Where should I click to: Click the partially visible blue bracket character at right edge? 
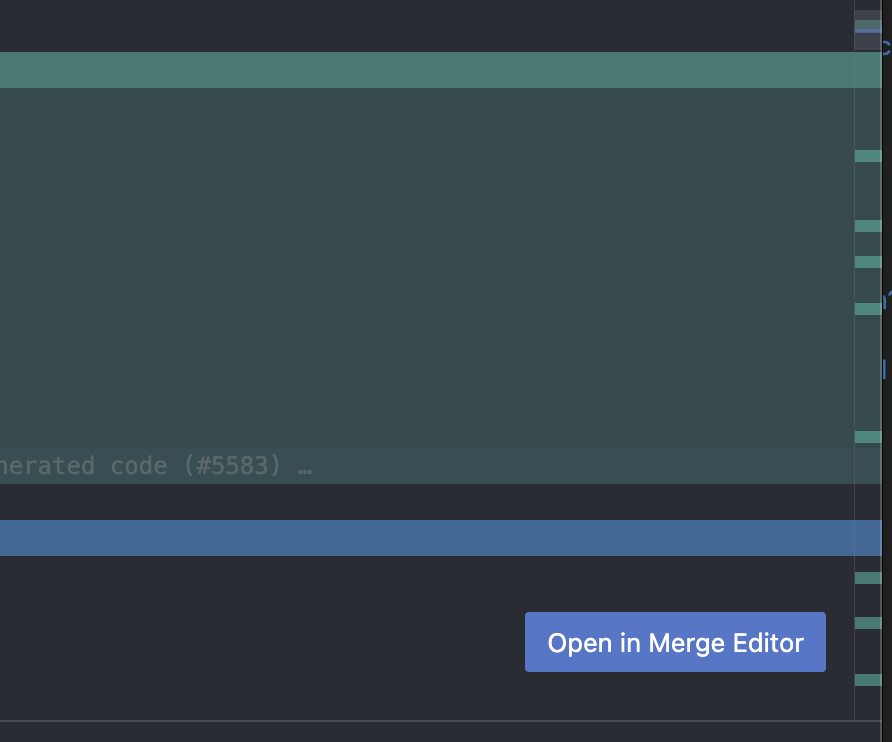click(885, 370)
